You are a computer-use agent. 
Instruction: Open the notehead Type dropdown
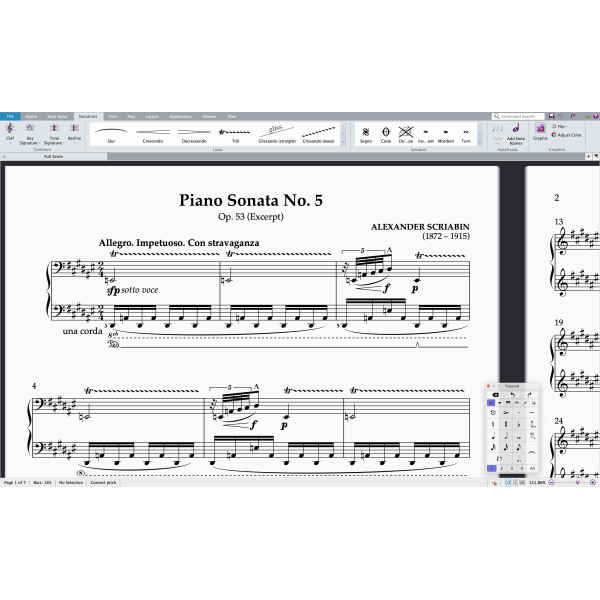[497, 133]
